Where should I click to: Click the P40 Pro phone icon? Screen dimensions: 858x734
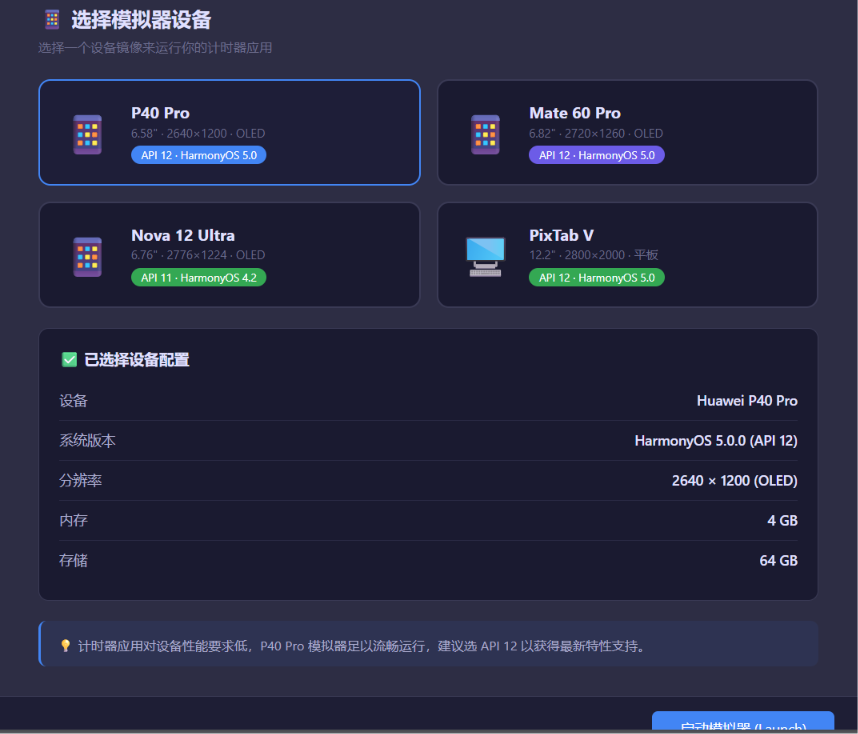tap(88, 135)
